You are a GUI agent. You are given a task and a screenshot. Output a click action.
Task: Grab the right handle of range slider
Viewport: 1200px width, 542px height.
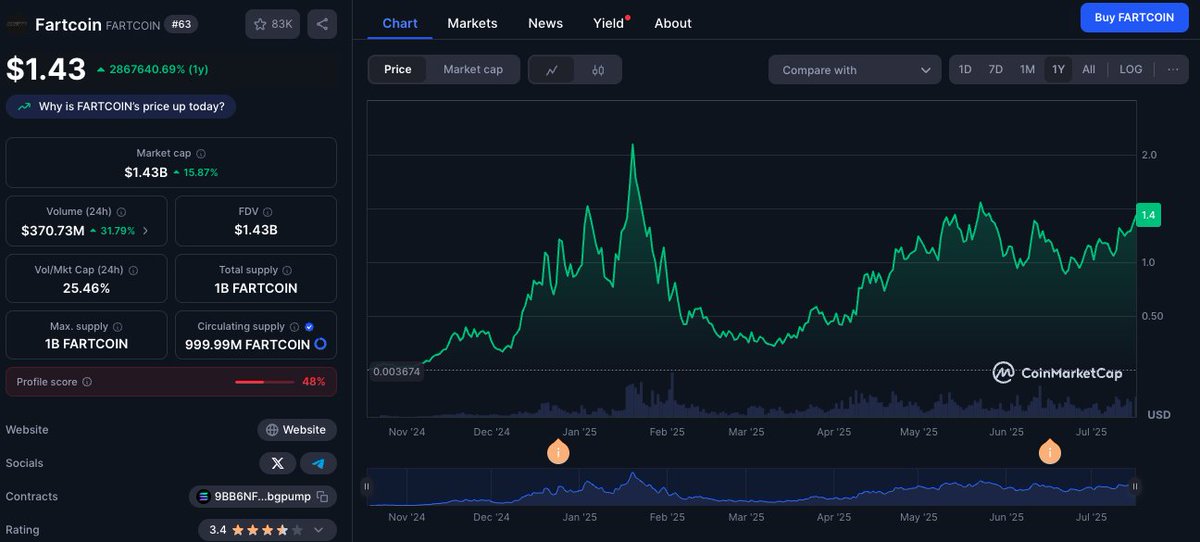[x=1135, y=487]
